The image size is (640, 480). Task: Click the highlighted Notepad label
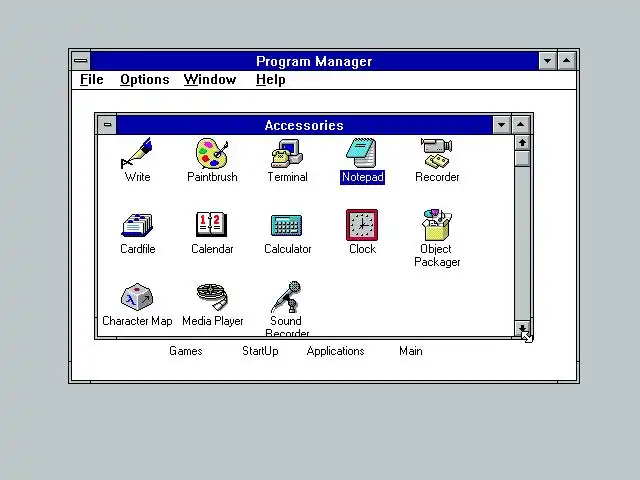(x=362, y=177)
